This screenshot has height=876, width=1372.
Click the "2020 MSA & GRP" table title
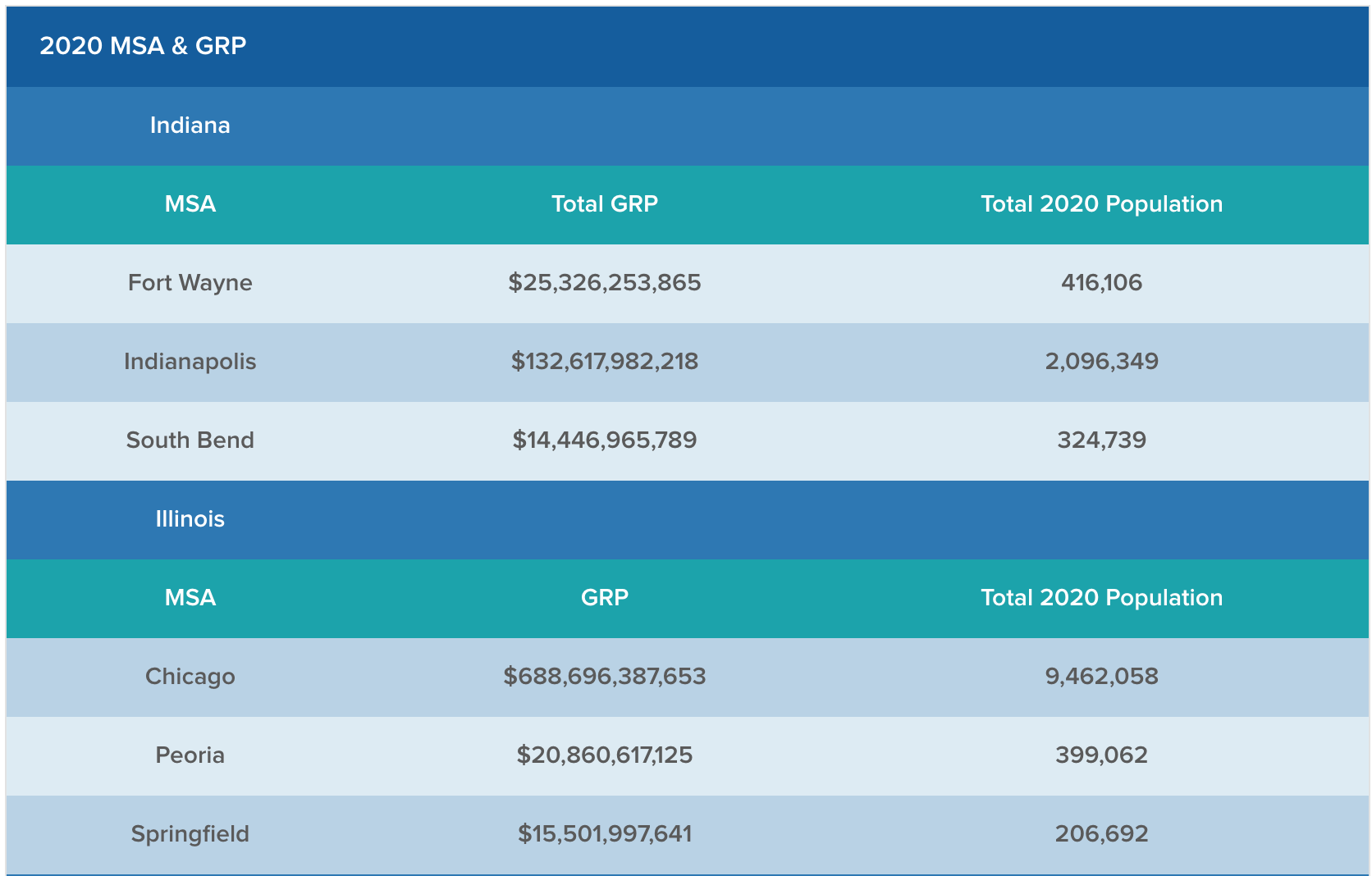143,46
